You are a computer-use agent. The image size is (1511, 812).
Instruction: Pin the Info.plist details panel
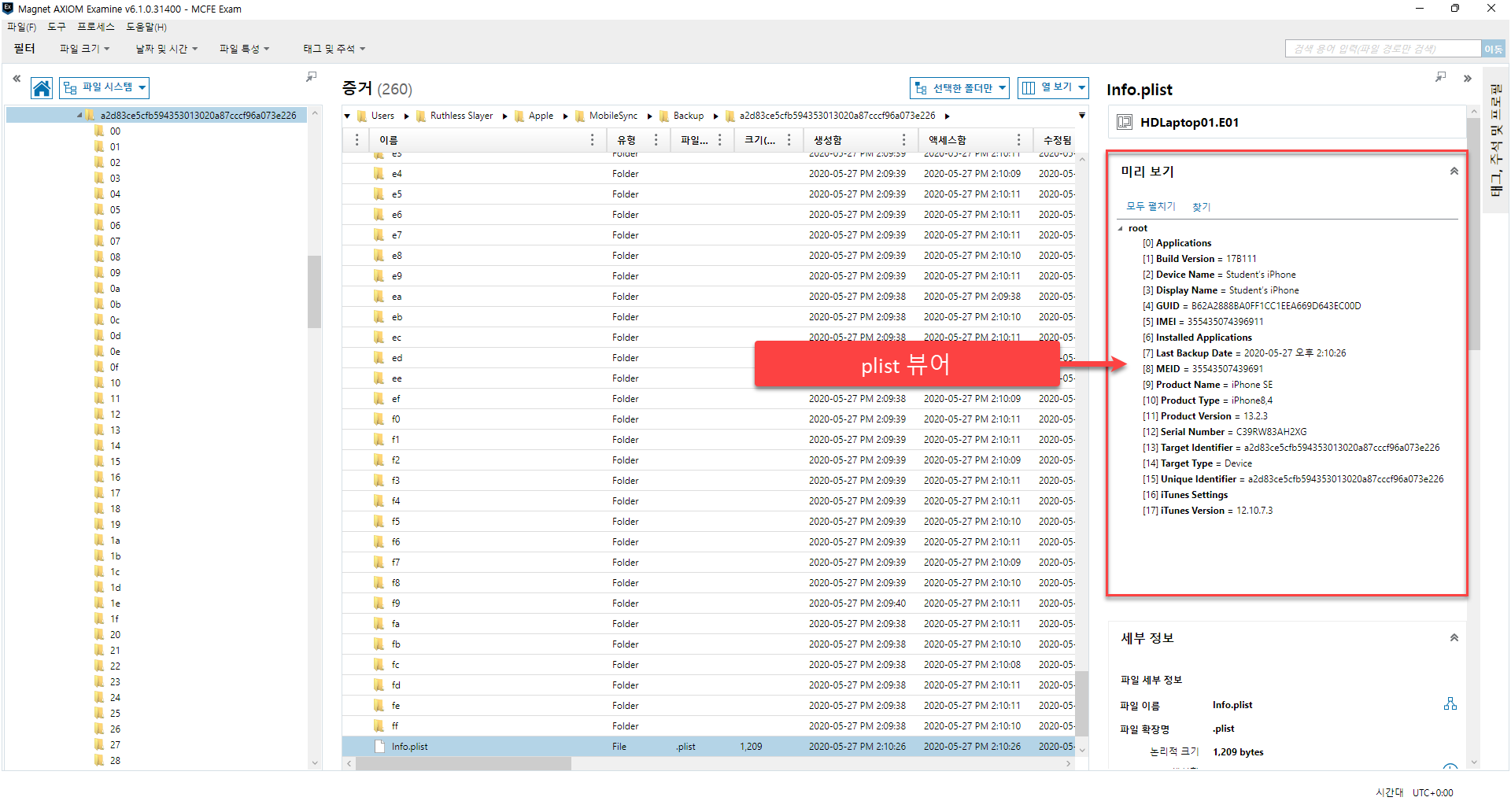1440,77
